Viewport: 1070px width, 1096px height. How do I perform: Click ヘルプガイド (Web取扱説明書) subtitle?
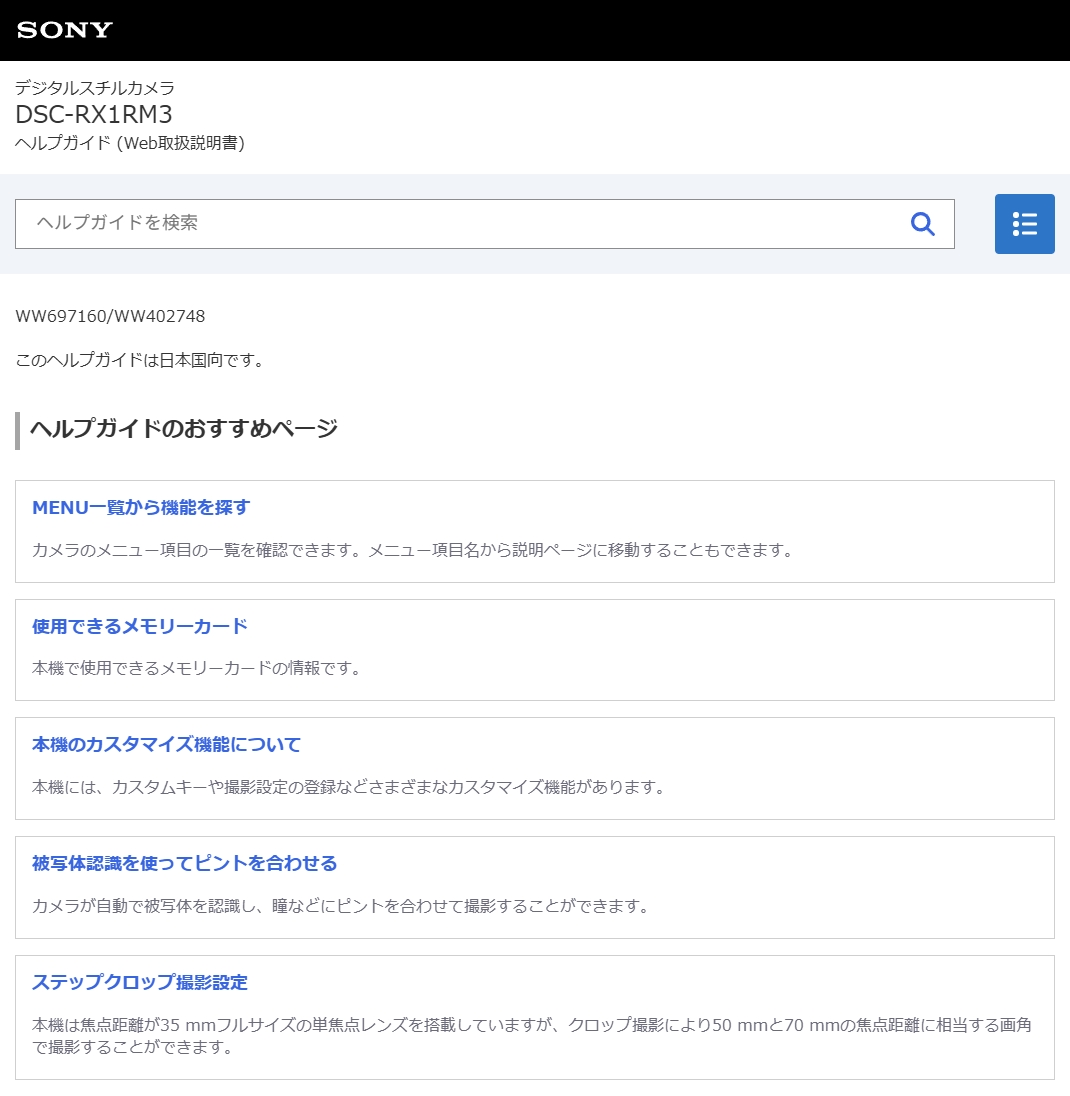pyautogui.click(x=130, y=143)
